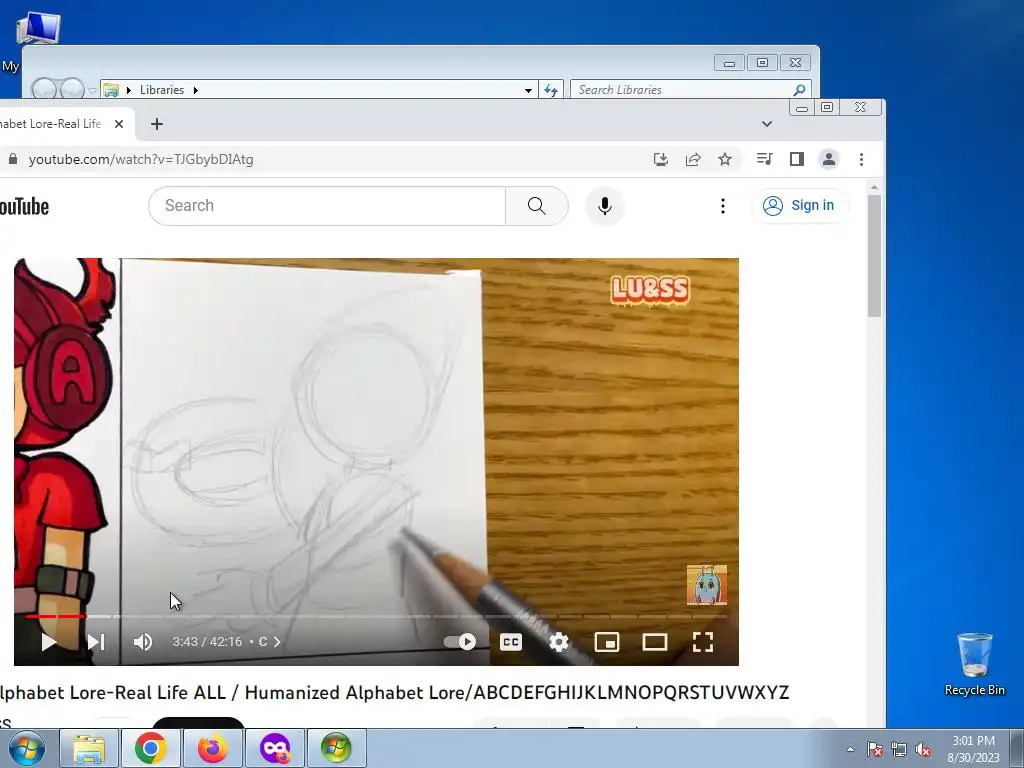1024x768 pixels.
Task: Toggle autoplay switch in player
Action: 460,642
